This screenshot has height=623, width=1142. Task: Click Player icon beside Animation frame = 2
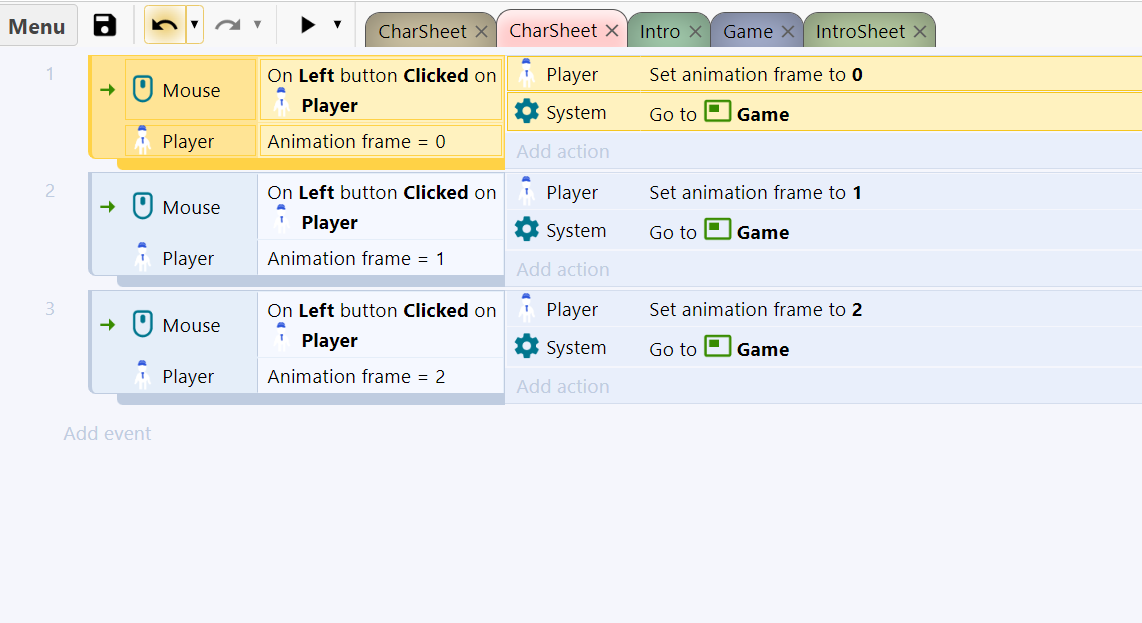(x=143, y=375)
